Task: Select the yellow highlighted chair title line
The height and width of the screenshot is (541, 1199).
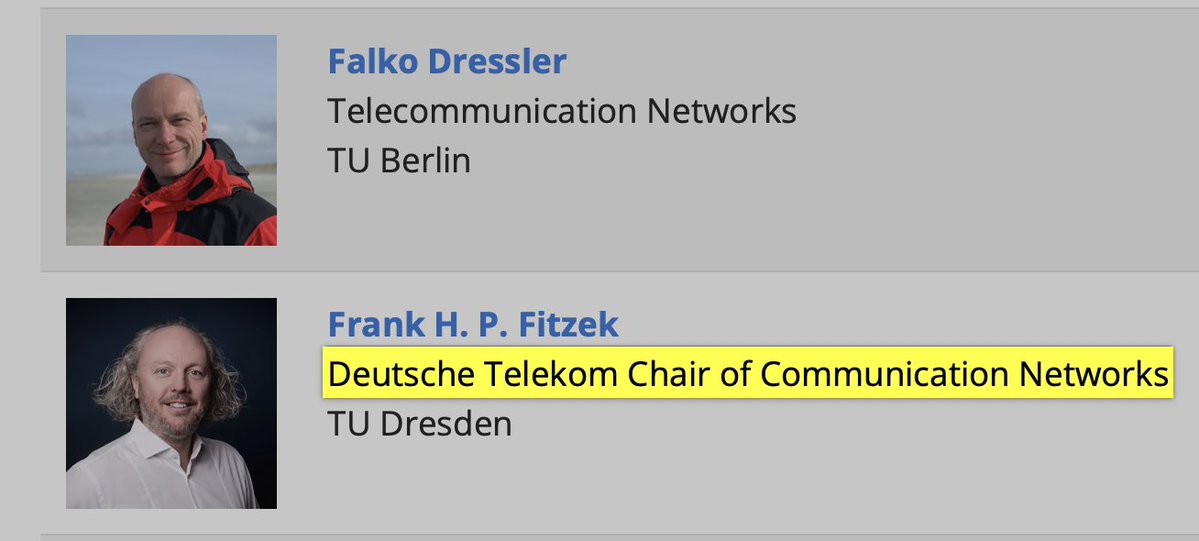Action: tap(748, 373)
